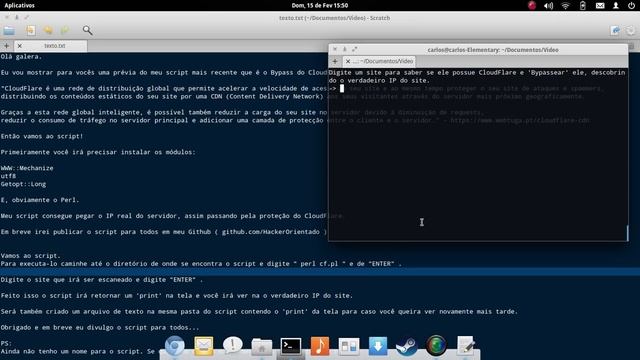Screen dimensions: 640x360
Task: Click the share icon in Scratch toolbar
Action: click(616, 31)
